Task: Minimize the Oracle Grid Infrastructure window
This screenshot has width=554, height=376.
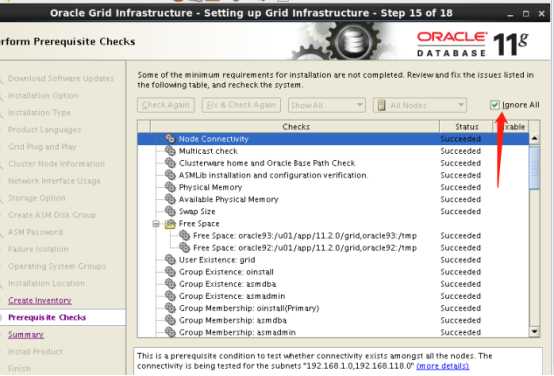Action: [510, 14]
